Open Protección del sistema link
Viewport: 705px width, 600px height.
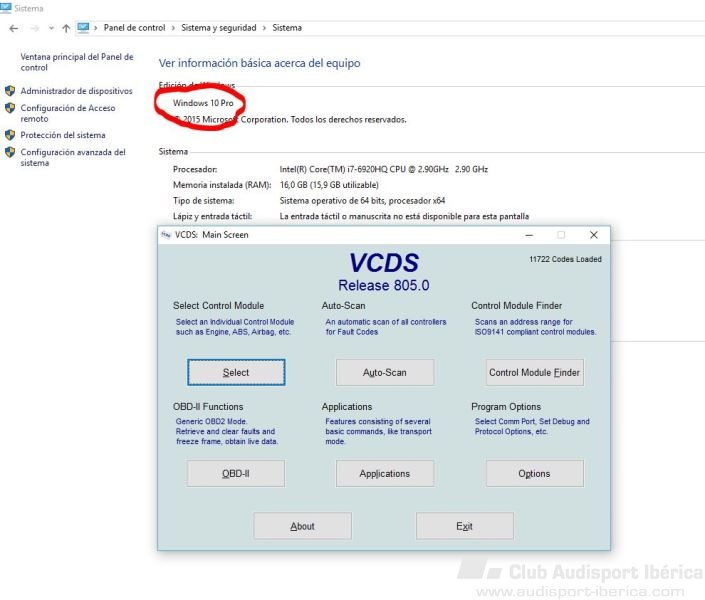63,135
